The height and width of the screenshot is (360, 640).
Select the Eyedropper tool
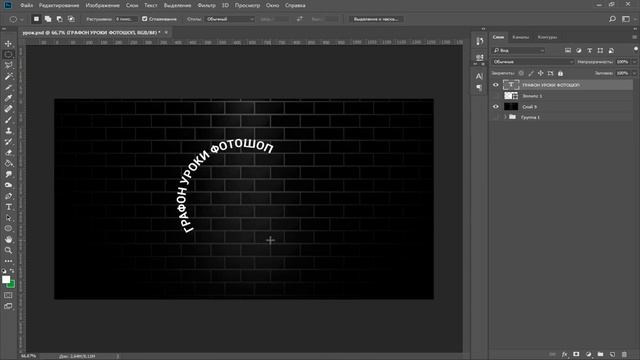coord(8,98)
